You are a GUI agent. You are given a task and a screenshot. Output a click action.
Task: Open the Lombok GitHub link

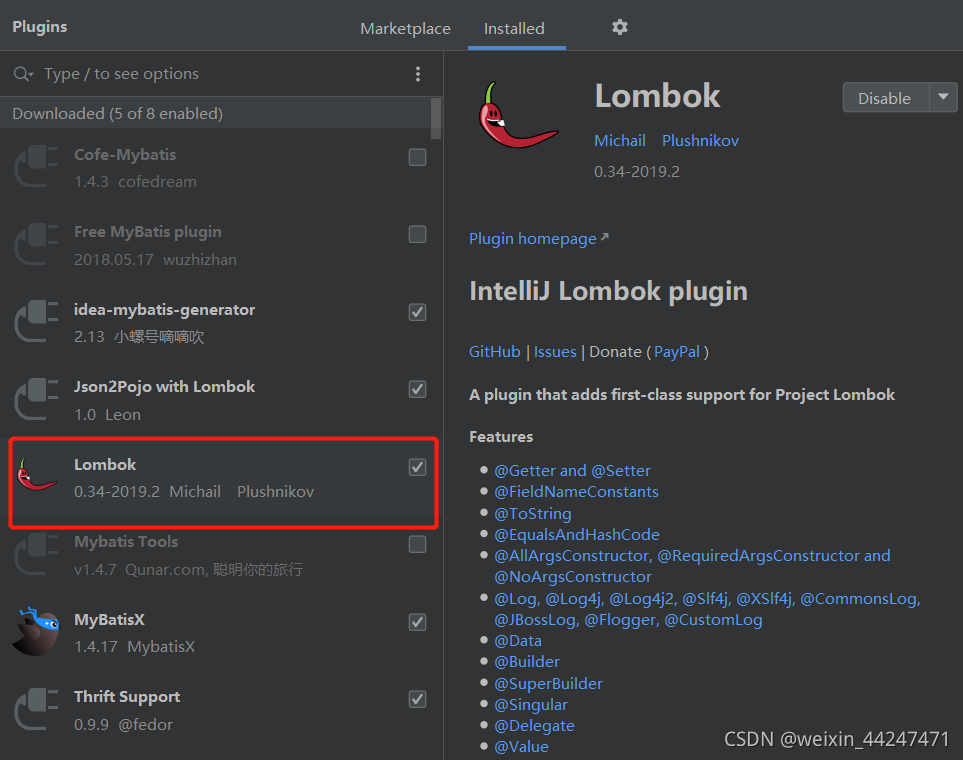click(x=494, y=351)
